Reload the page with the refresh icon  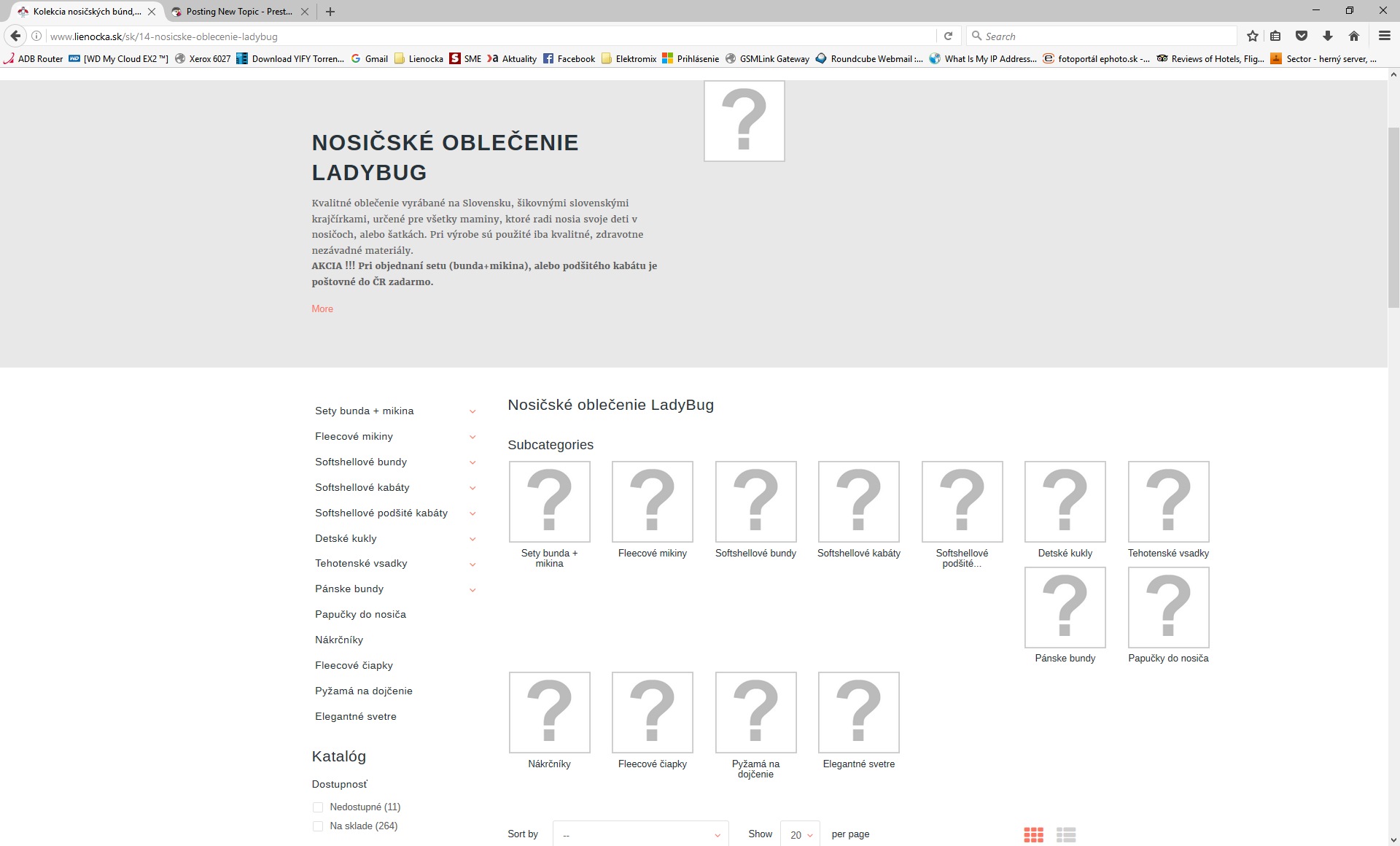click(x=948, y=36)
